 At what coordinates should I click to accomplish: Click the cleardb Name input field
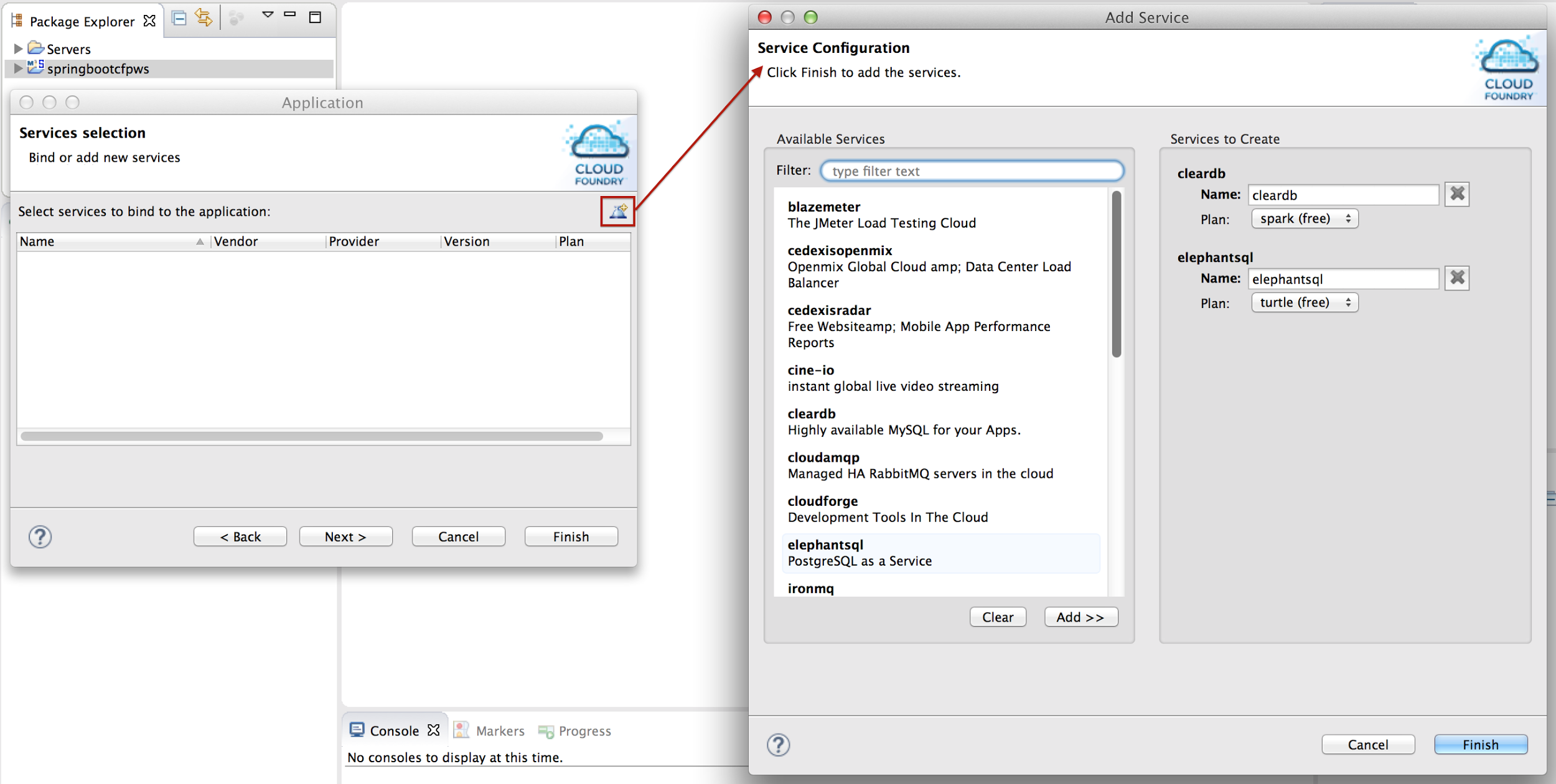(x=1343, y=195)
